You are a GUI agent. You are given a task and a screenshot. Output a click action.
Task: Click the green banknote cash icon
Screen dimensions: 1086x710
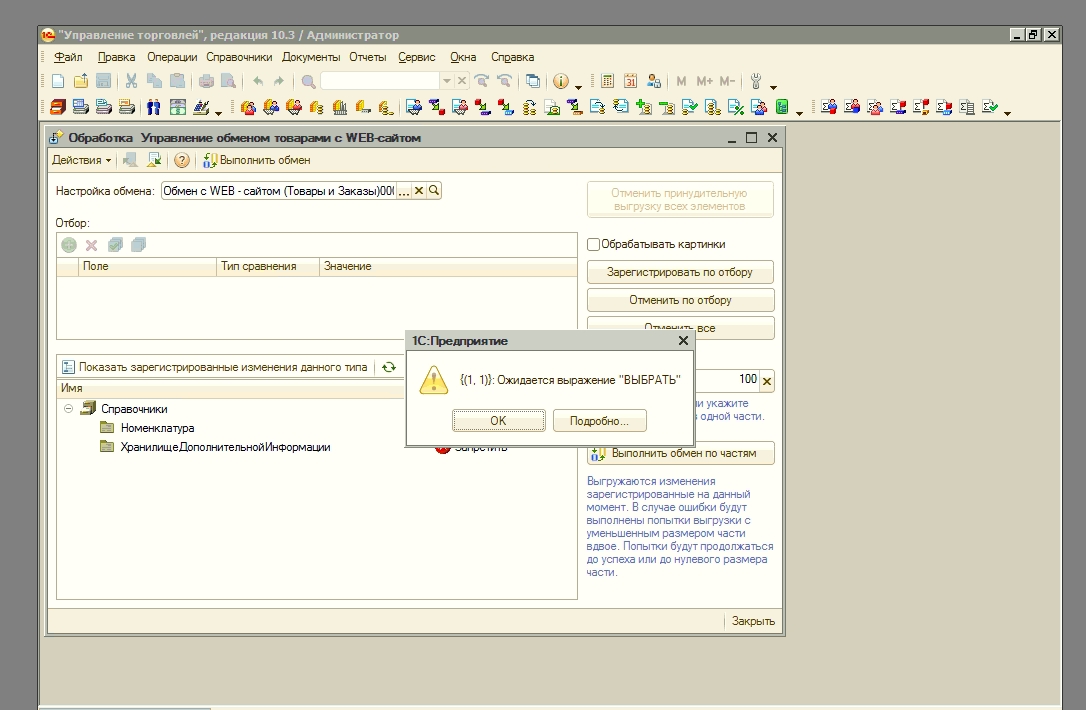(178, 107)
